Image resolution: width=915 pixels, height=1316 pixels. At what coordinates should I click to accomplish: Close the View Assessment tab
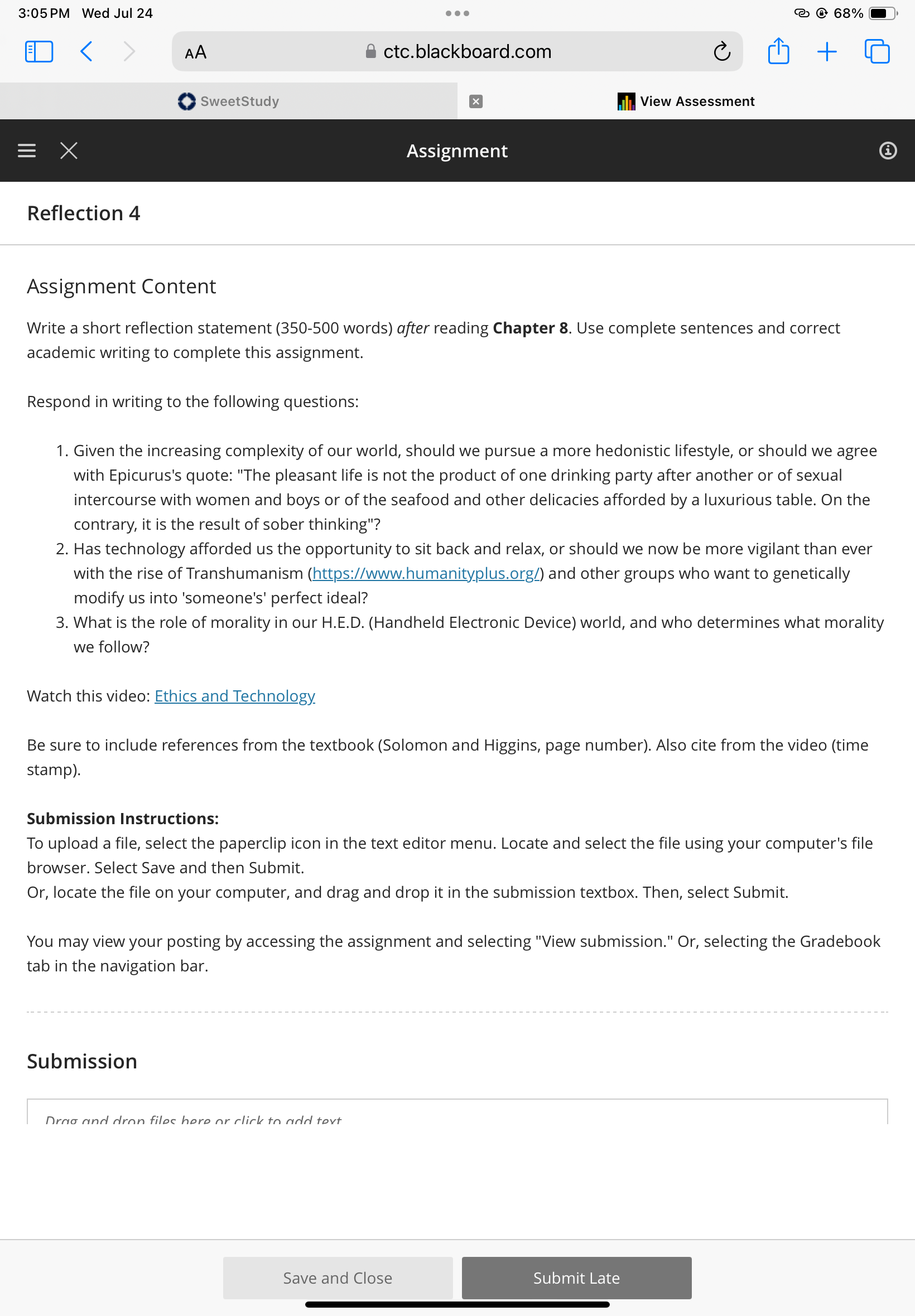point(475,101)
